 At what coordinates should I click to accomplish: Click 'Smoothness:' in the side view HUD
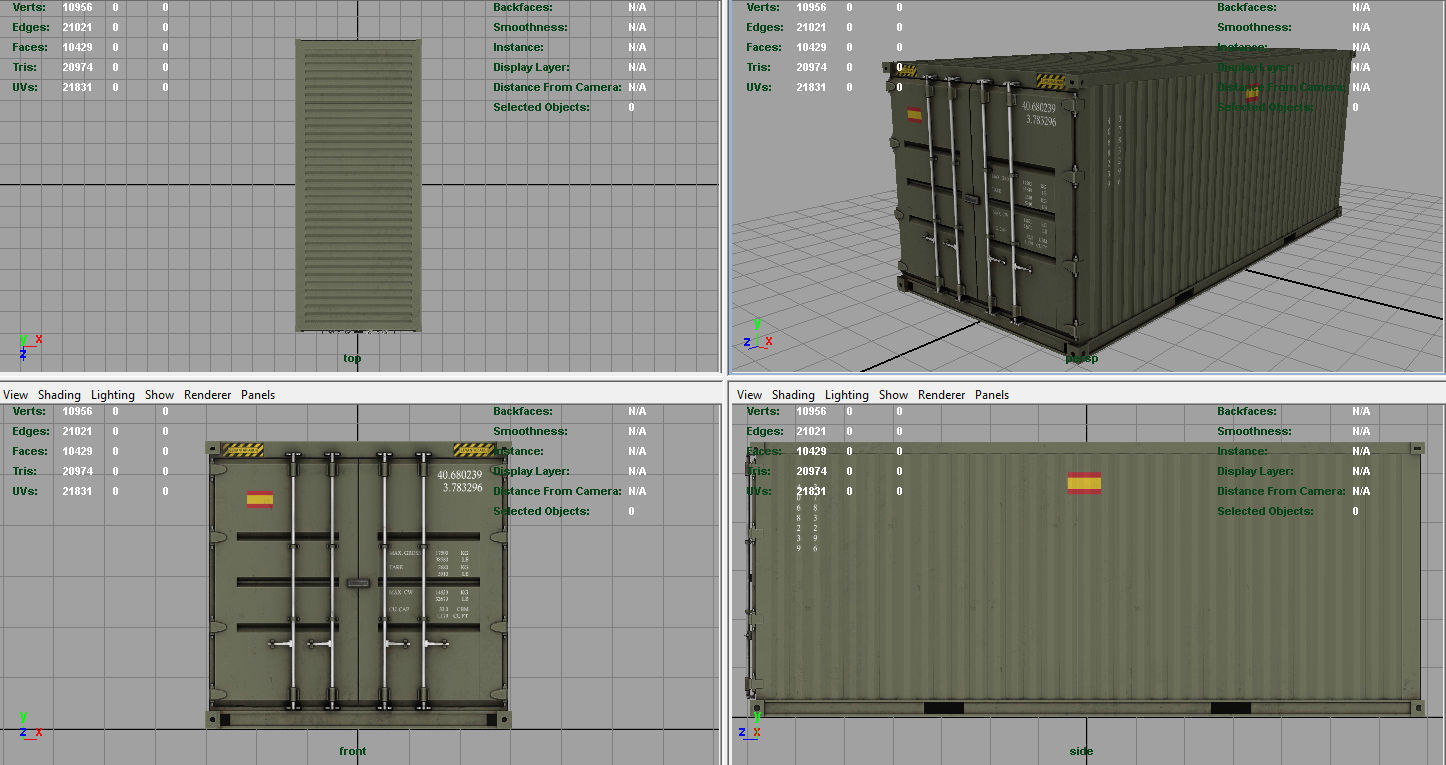click(1252, 431)
